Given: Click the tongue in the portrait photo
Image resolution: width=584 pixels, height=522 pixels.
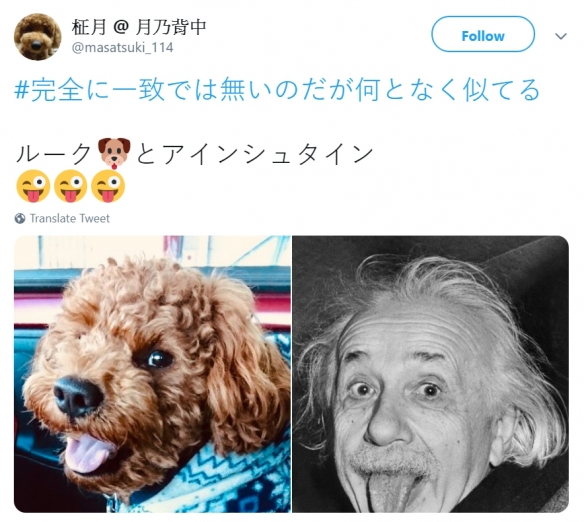Looking at the screenshot, I should pos(395,491).
